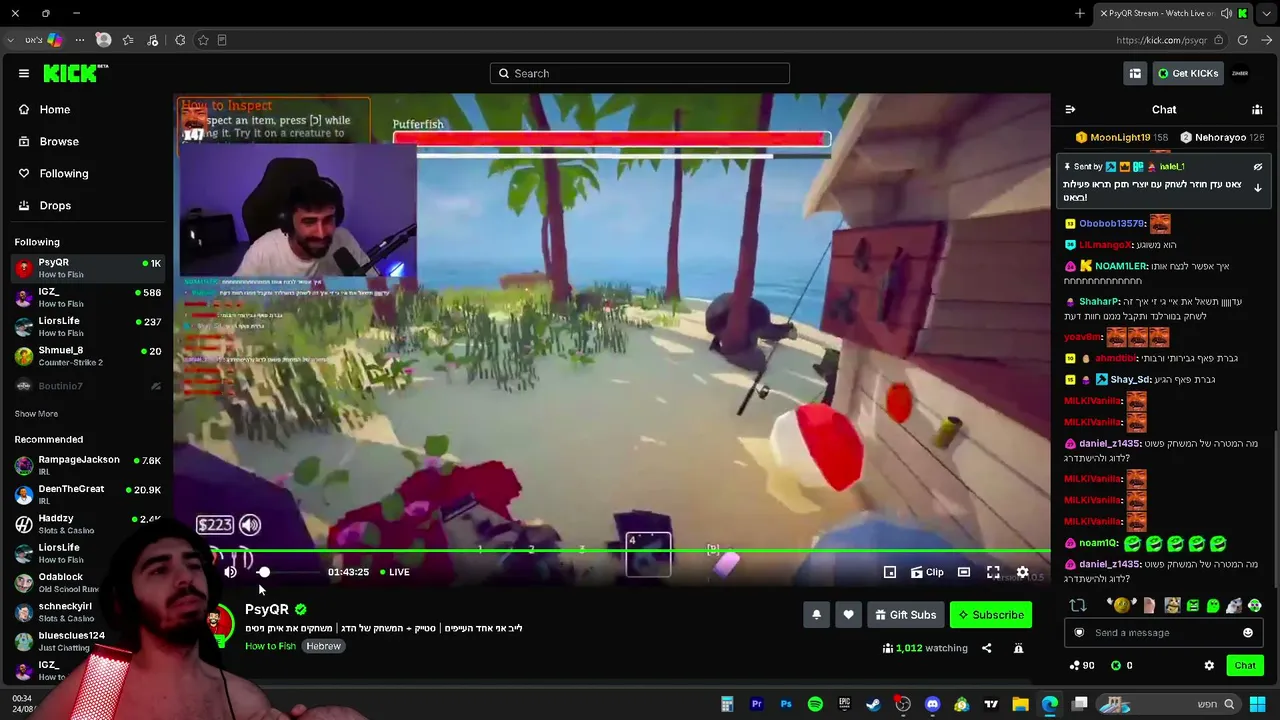Open the How to Fish category link
Screen dimensions: 1280x720
(x=270, y=646)
